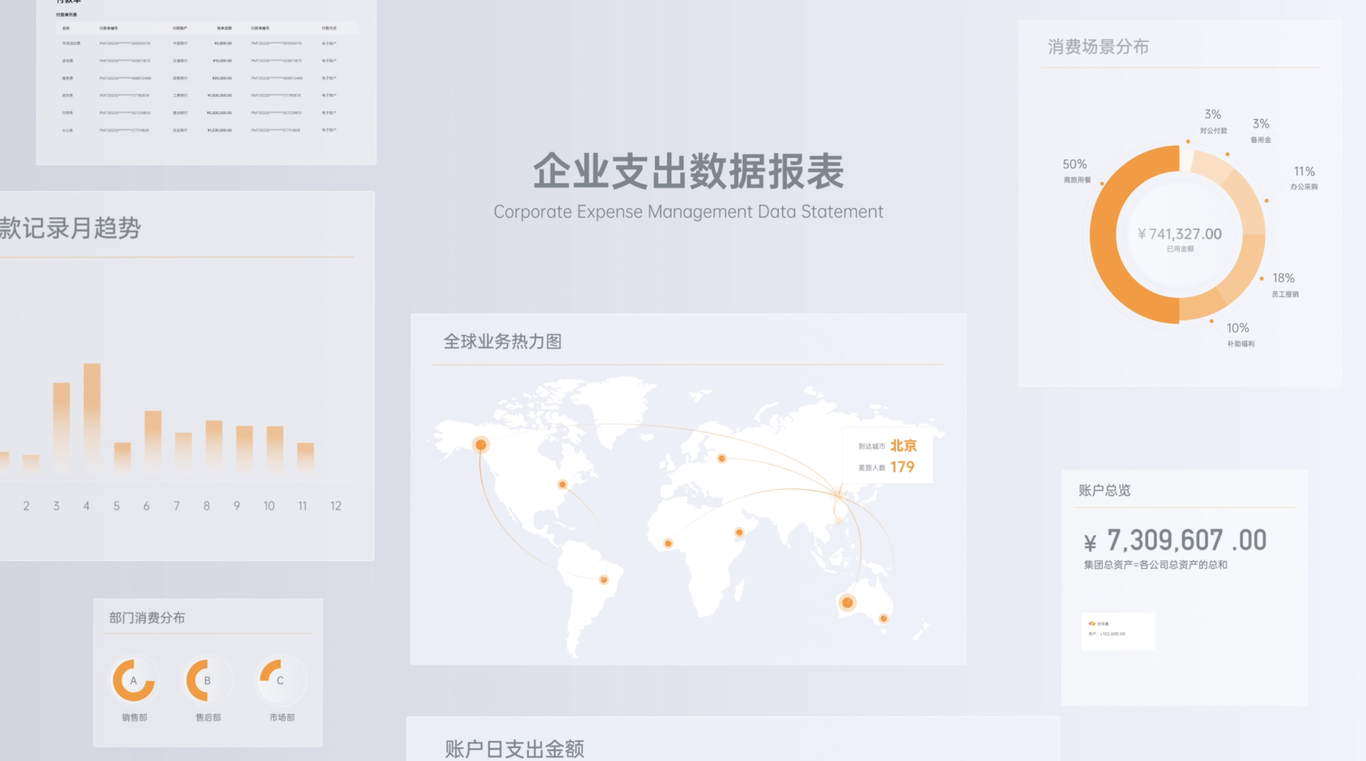Click the ¥741,327.00 used amount in the donut
The width and height of the screenshot is (1366, 761).
[1180, 234]
